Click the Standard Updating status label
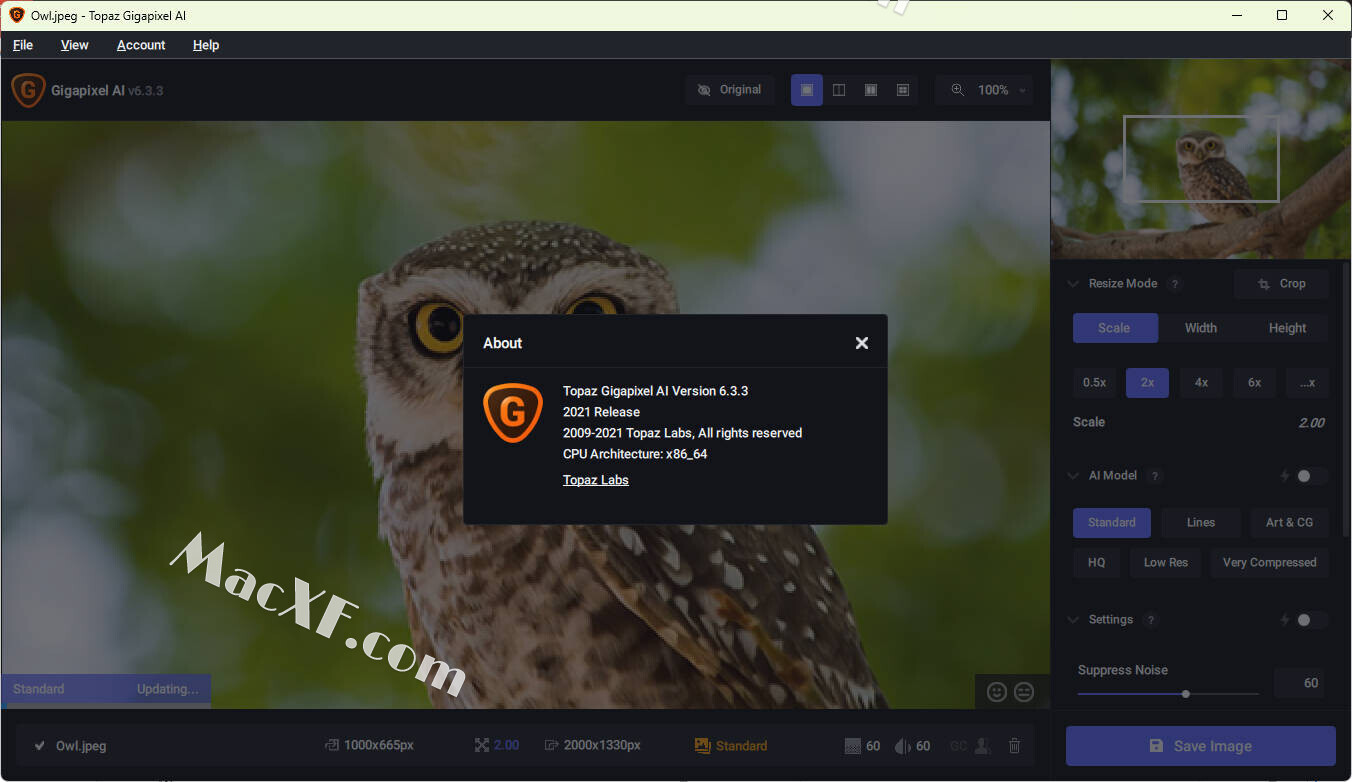Viewport: 1352px width, 782px height. click(x=105, y=689)
